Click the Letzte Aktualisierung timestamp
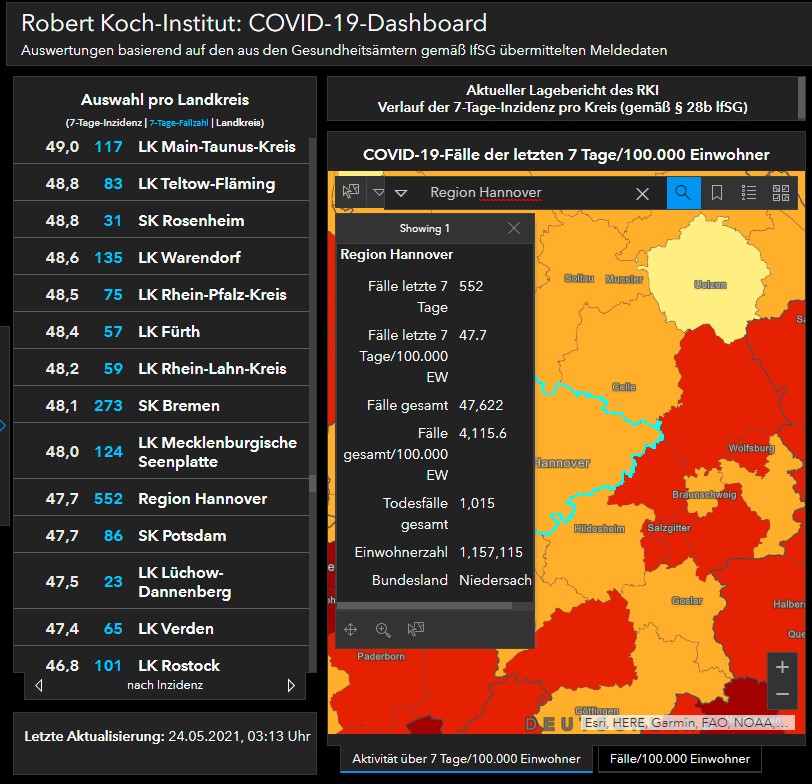The height and width of the screenshot is (784, 812). coord(239,736)
